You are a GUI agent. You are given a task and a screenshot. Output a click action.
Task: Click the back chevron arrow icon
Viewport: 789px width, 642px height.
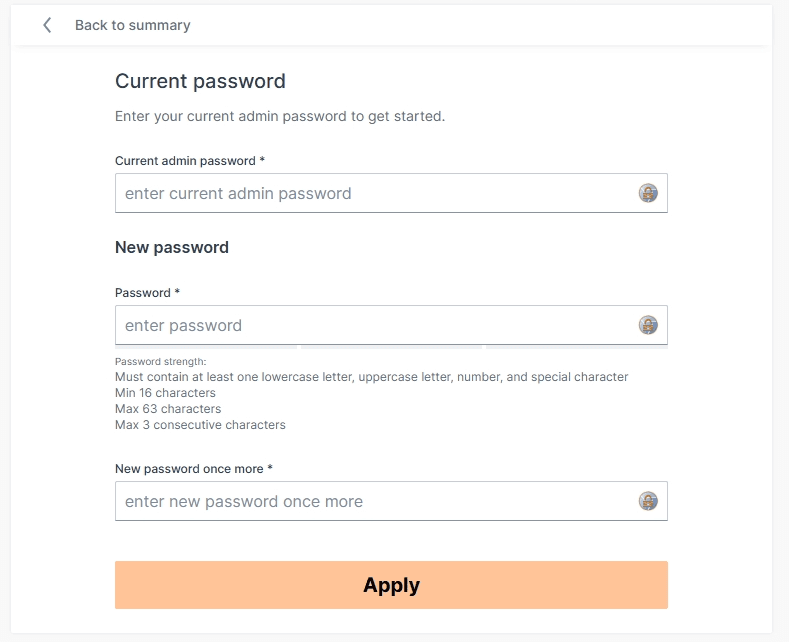47,25
